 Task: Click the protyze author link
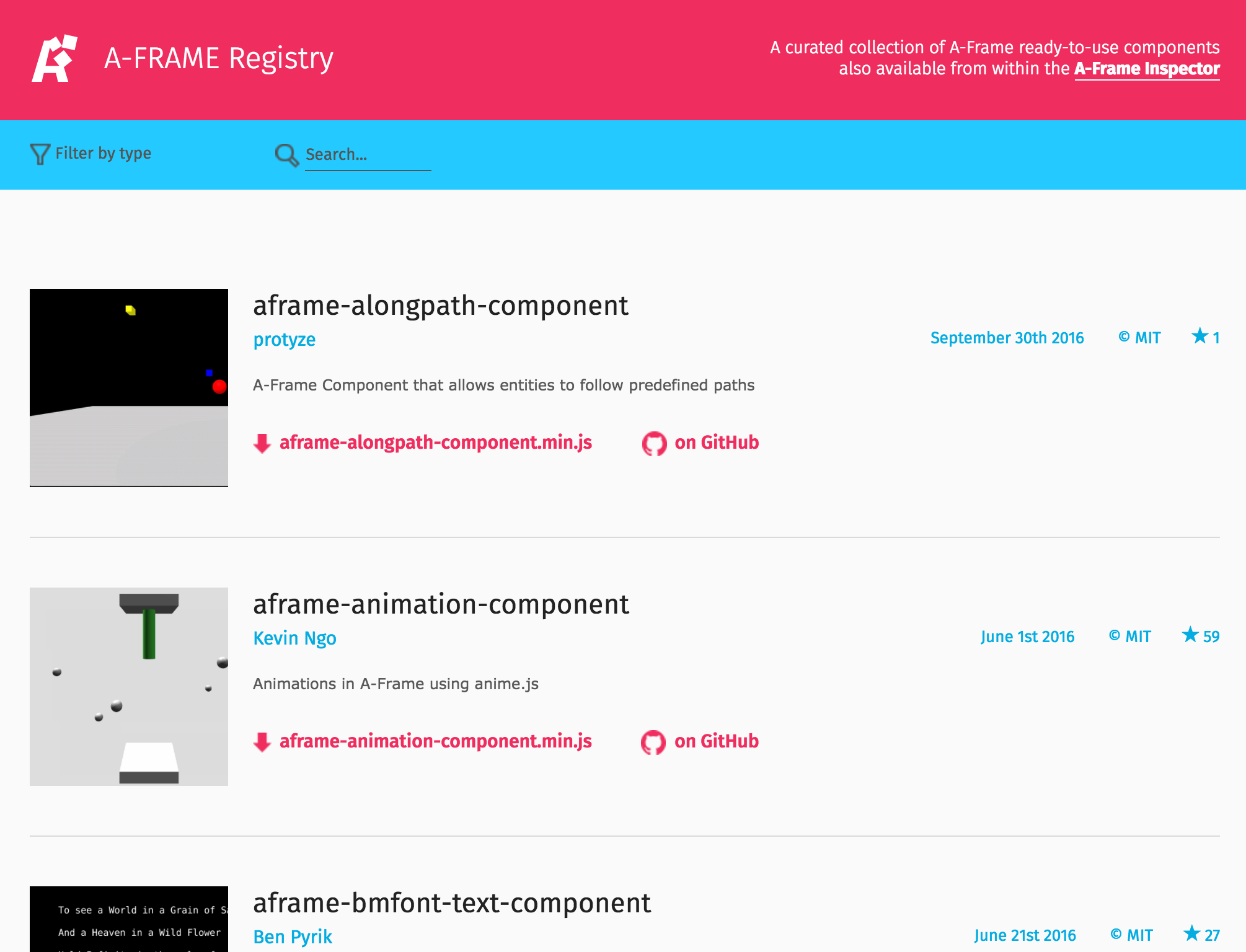pyautogui.click(x=283, y=339)
